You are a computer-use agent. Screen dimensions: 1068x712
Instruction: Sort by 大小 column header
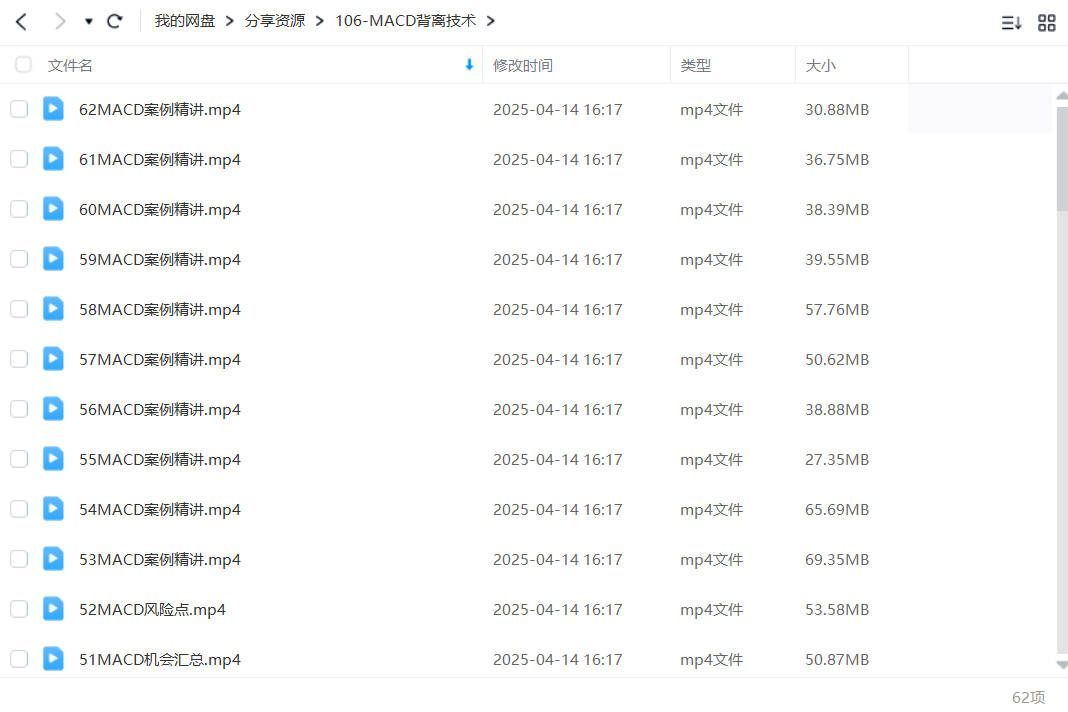pyautogui.click(x=820, y=65)
